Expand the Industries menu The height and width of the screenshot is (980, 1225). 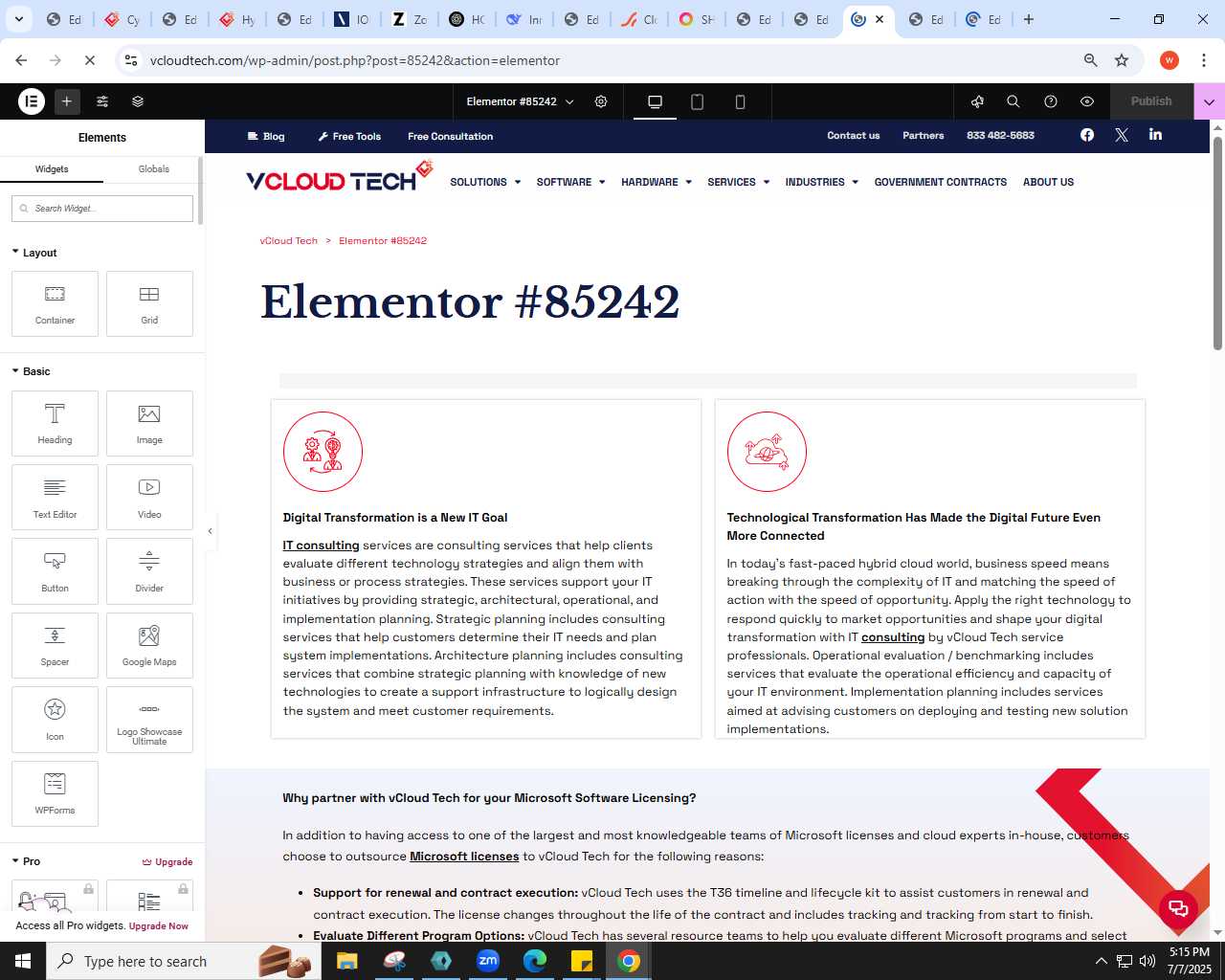(822, 182)
